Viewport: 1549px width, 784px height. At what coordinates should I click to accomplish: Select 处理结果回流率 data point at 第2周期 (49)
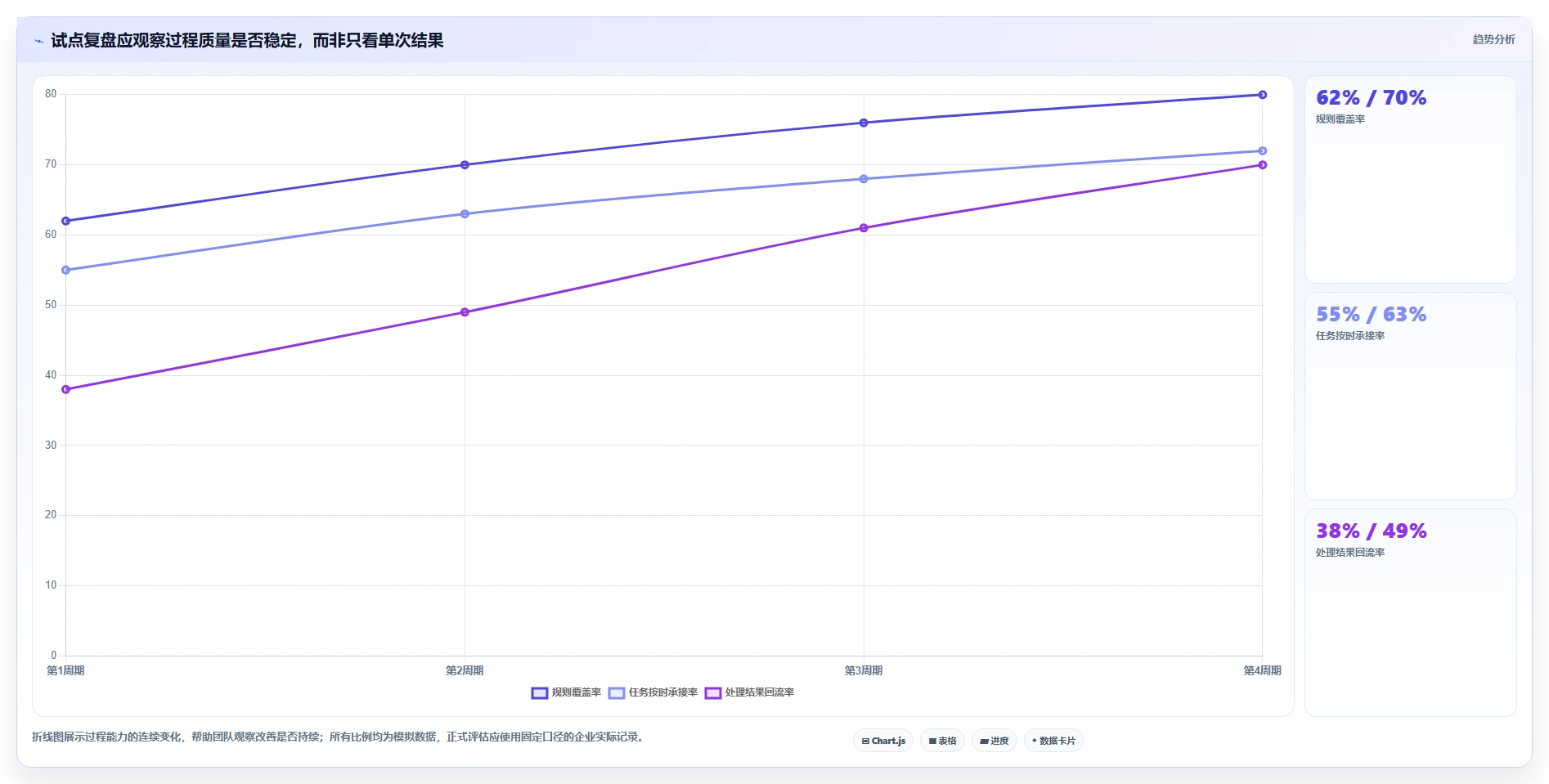[465, 312]
